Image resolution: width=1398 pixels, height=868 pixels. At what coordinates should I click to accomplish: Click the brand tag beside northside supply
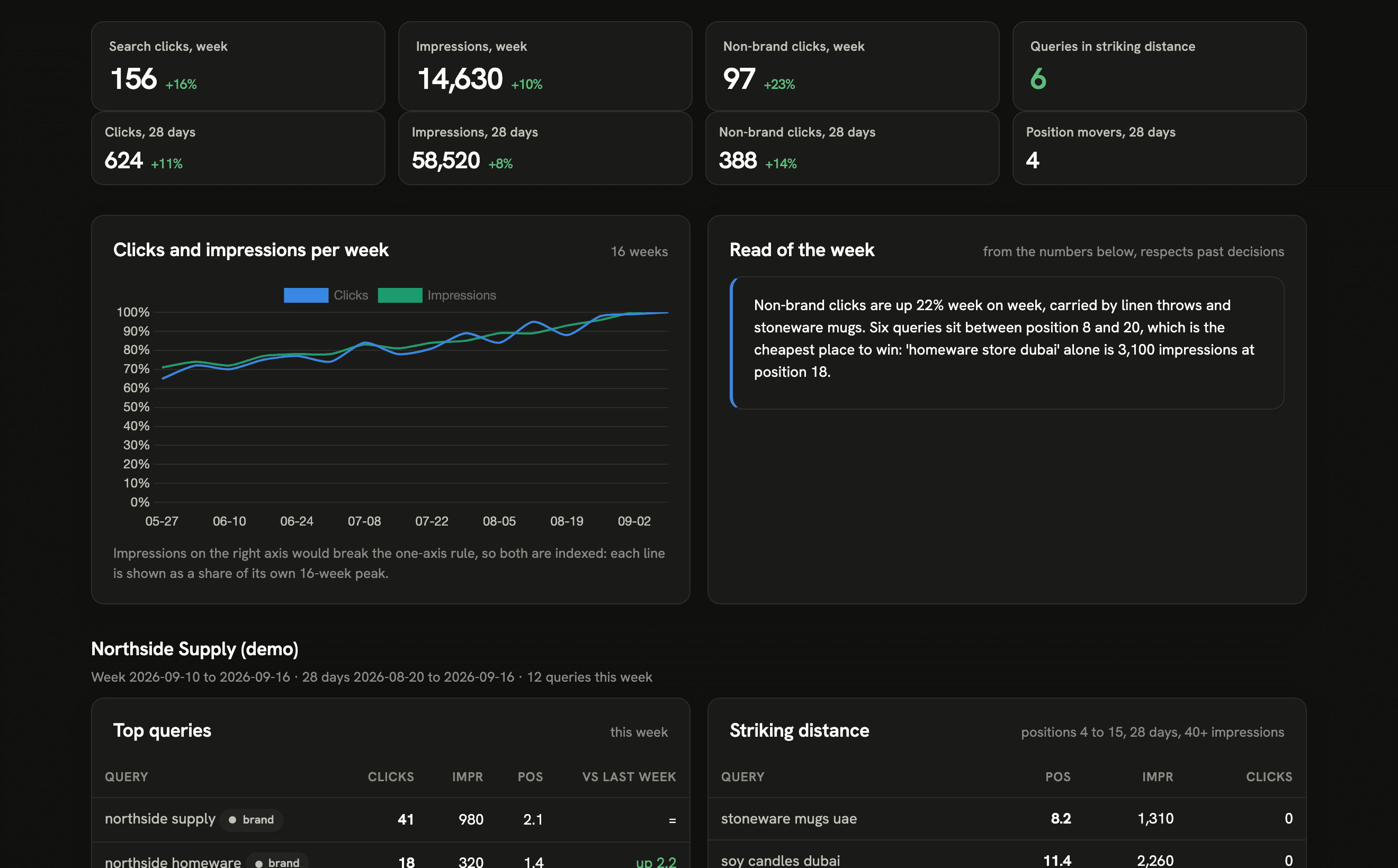[x=251, y=819]
